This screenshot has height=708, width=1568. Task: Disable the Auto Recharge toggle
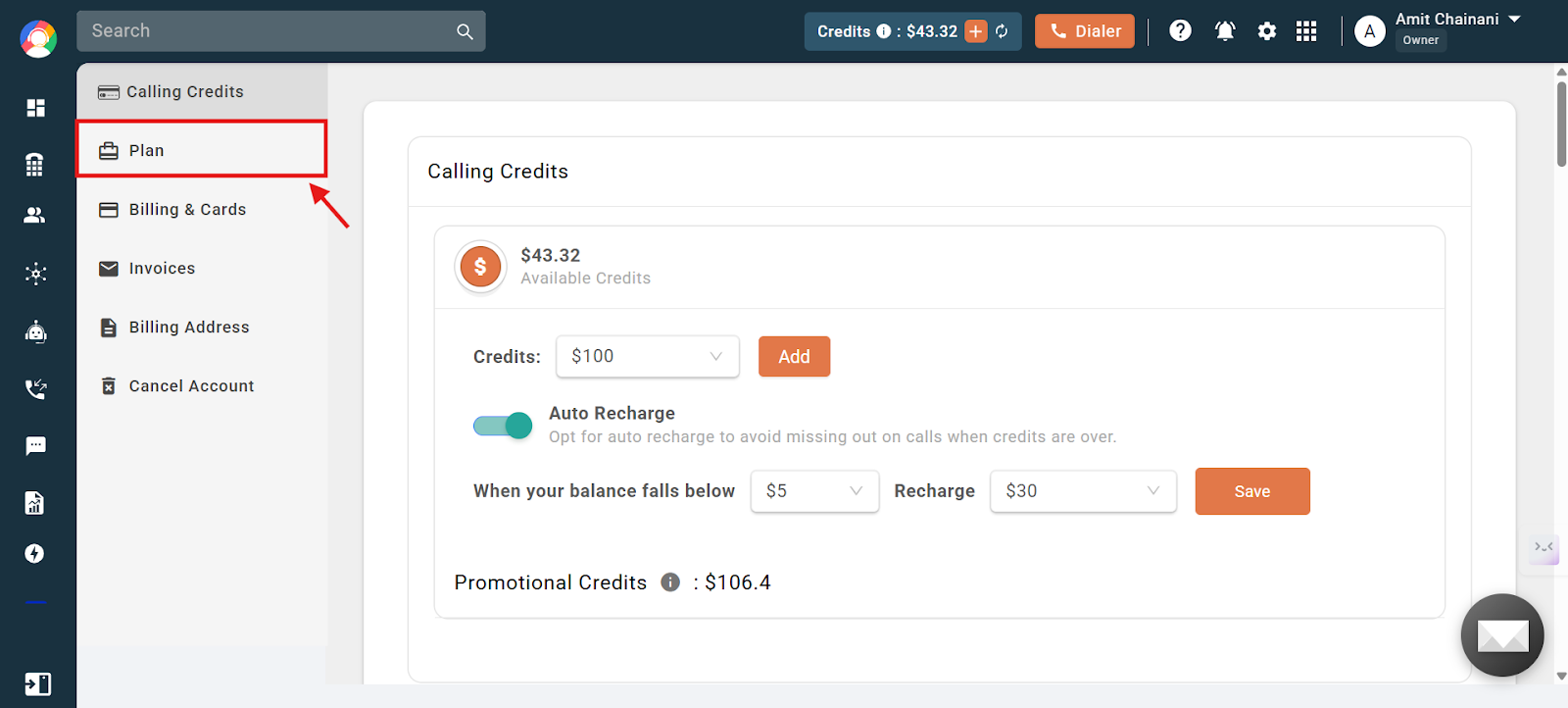click(503, 426)
